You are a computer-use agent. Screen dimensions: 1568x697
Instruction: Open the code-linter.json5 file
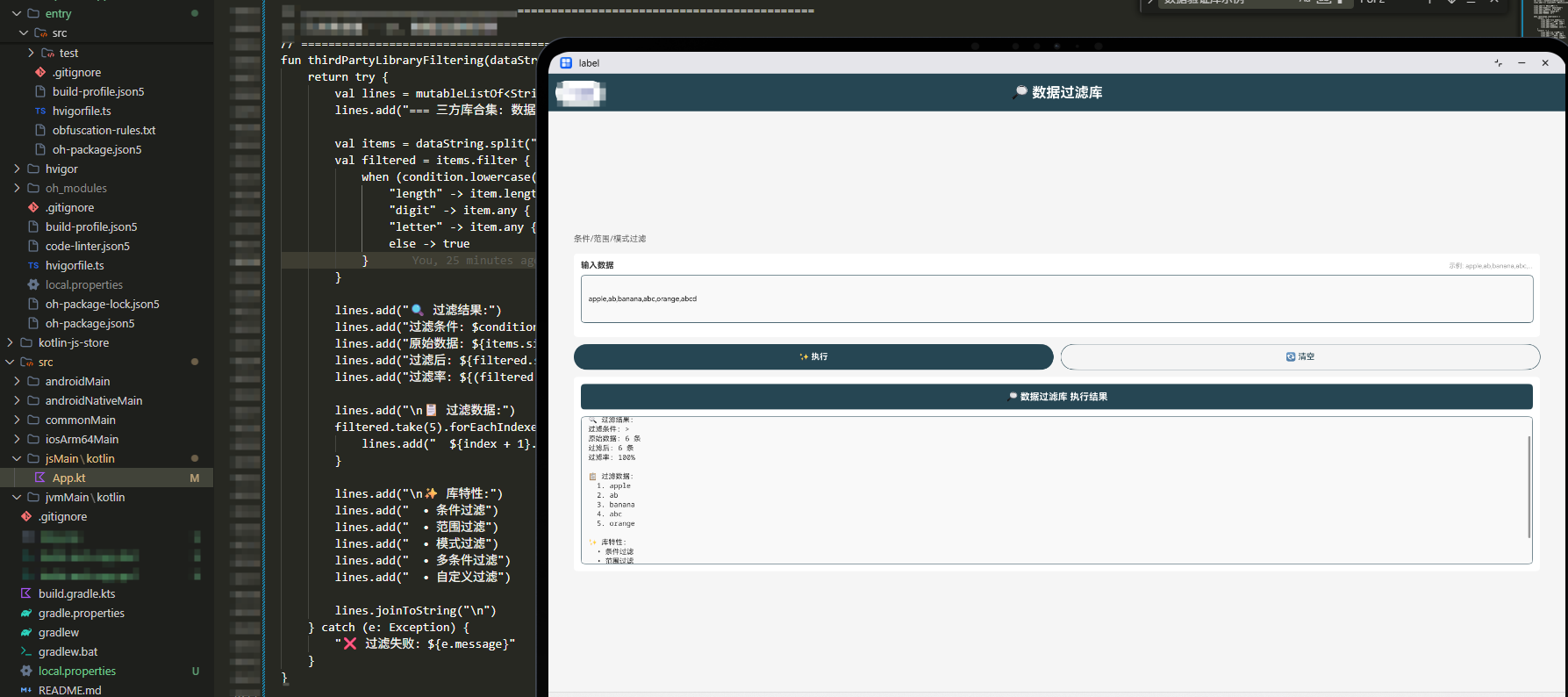(88, 246)
